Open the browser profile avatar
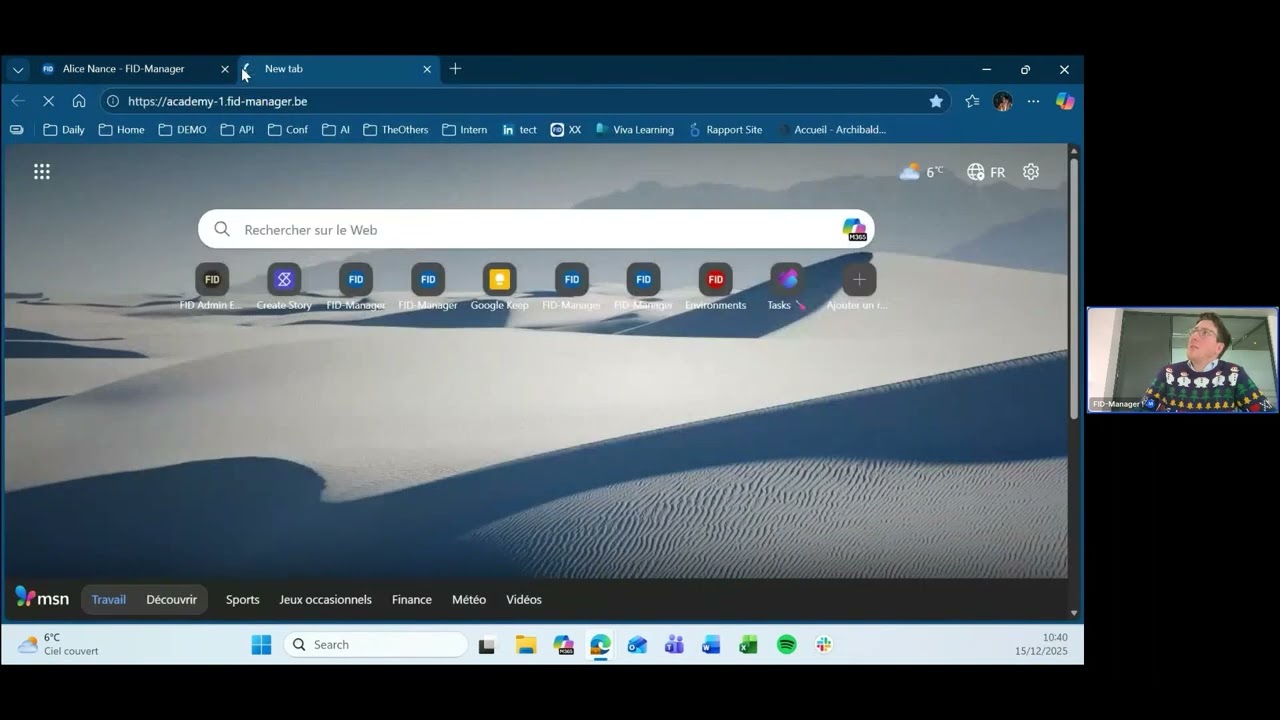This screenshot has width=1280, height=720. pos(1003,101)
